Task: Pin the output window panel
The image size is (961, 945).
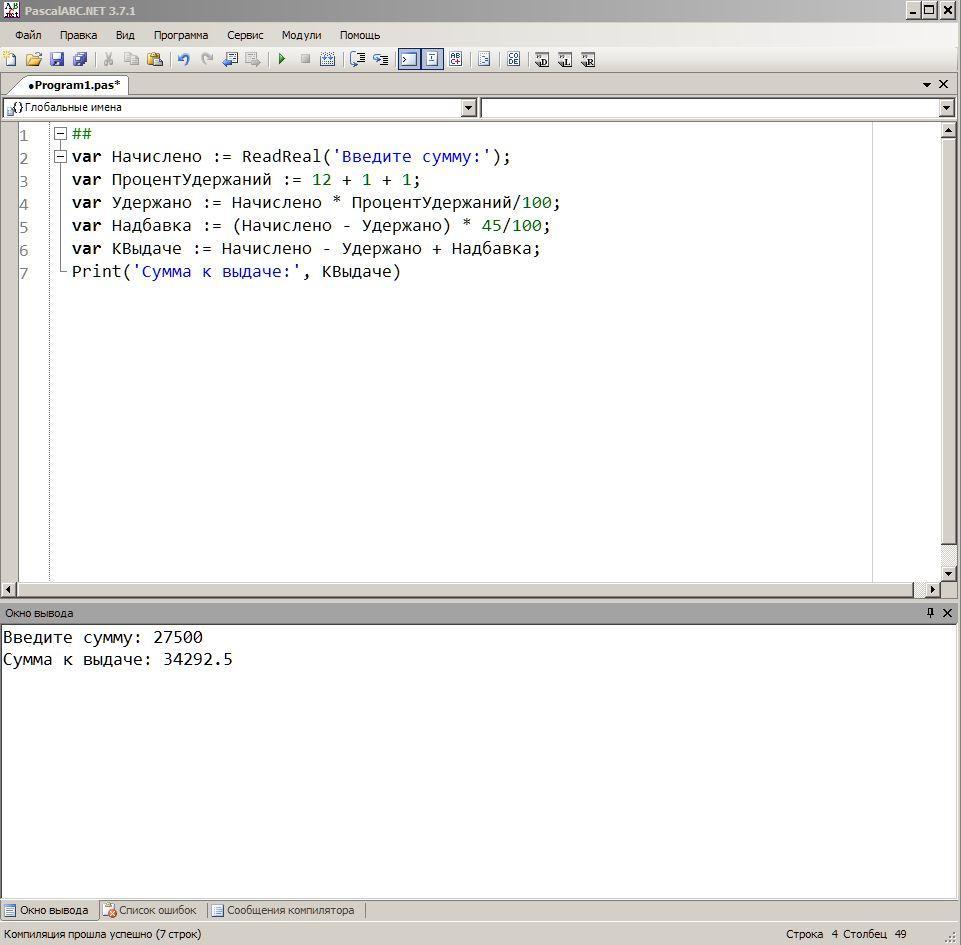Action: [x=930, y=613]
